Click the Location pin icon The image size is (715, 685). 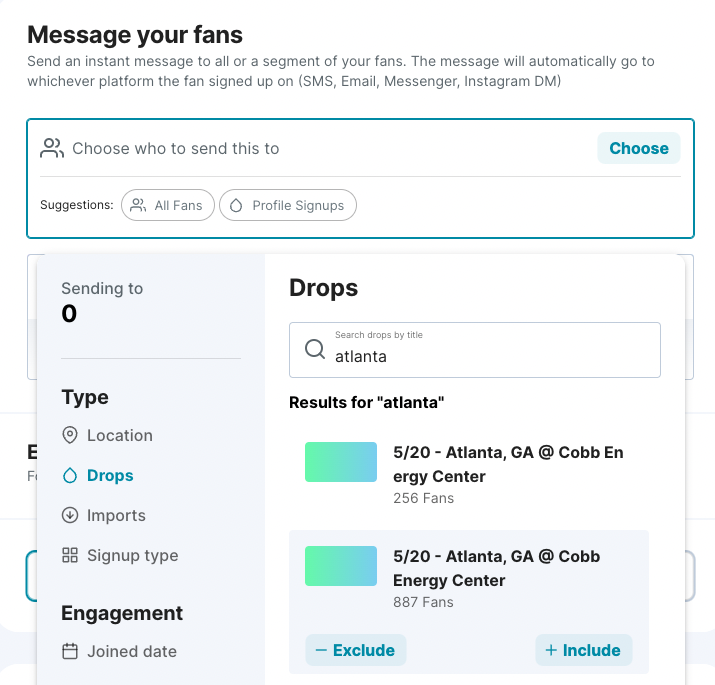coord(70,435)
